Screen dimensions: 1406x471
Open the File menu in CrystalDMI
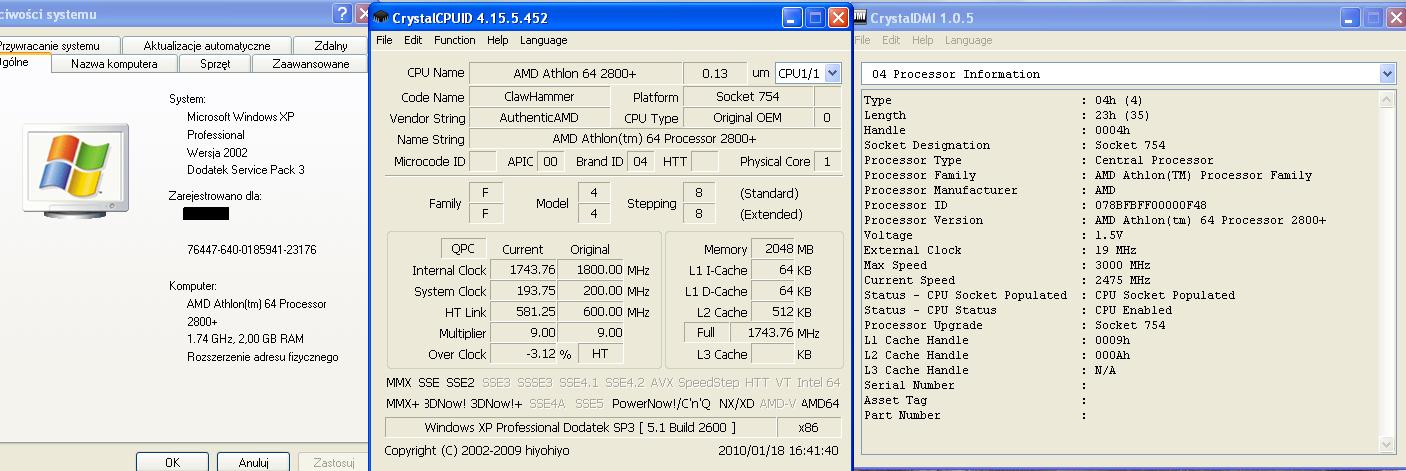pyautogui.click(x=862, y=40)
